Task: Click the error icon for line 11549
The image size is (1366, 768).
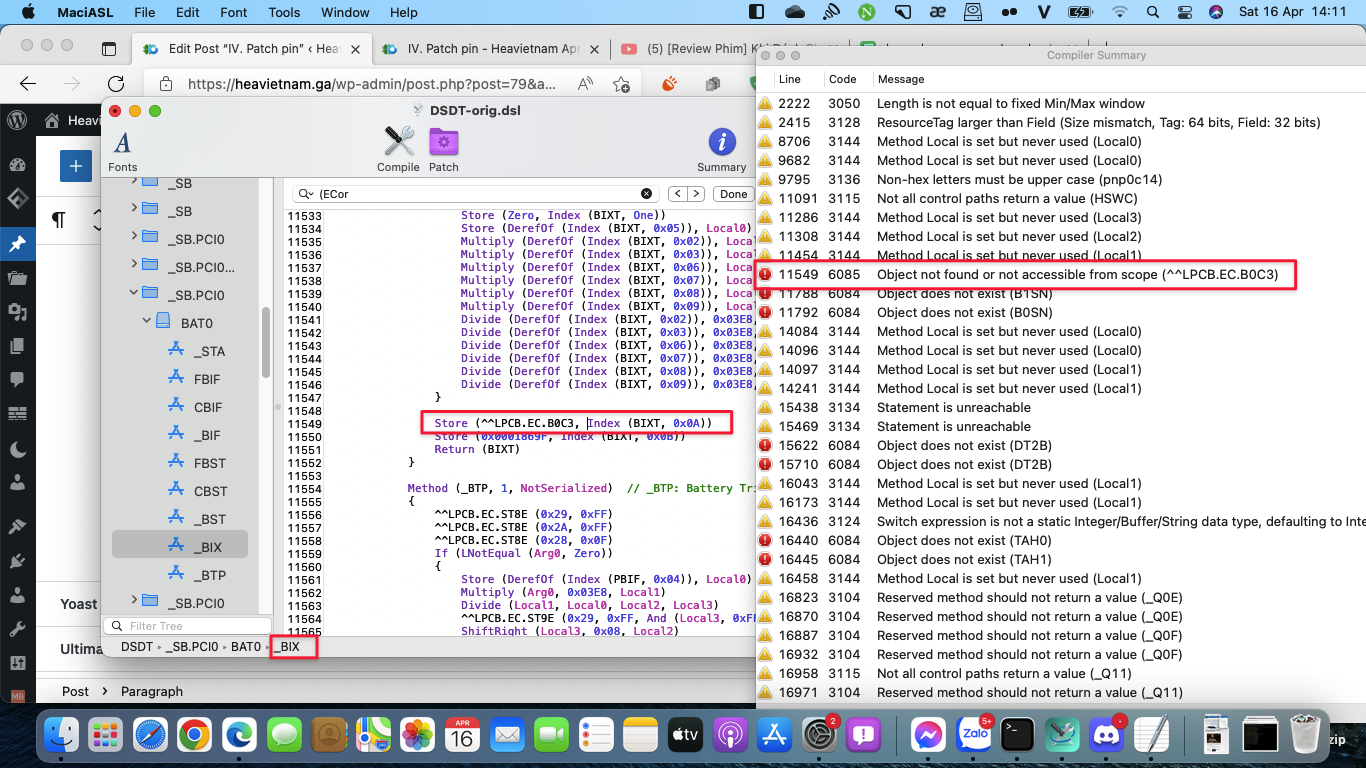Action: pyautogui.click(x=765, y=274)
